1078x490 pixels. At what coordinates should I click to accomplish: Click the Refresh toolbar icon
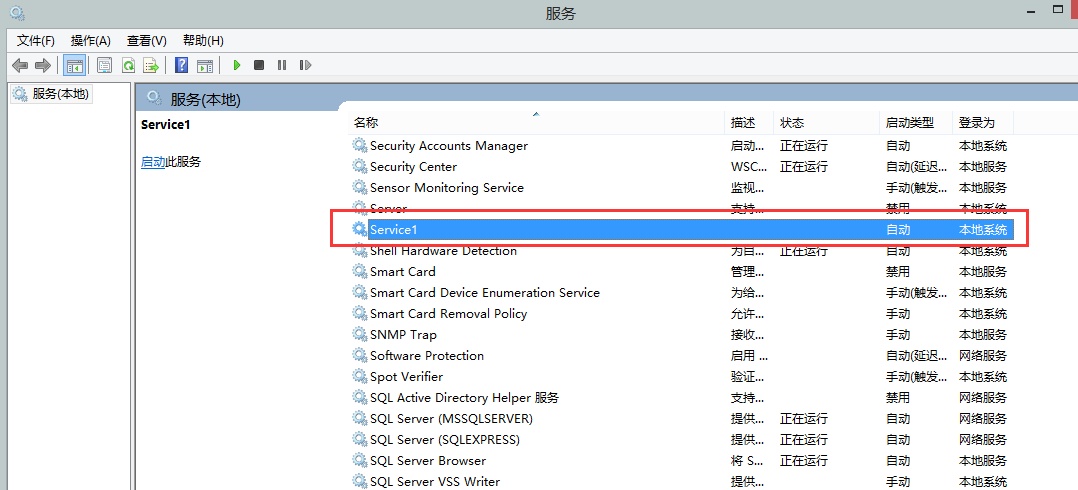click(128, 65)
